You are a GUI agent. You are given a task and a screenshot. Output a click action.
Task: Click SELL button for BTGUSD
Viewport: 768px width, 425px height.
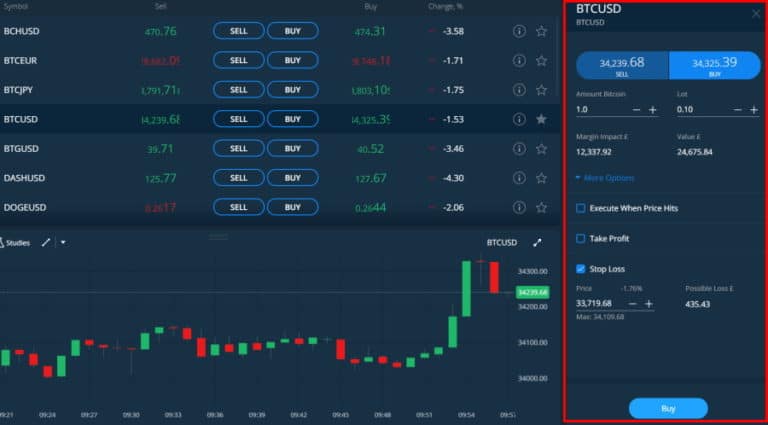click(x=239, y=148)
